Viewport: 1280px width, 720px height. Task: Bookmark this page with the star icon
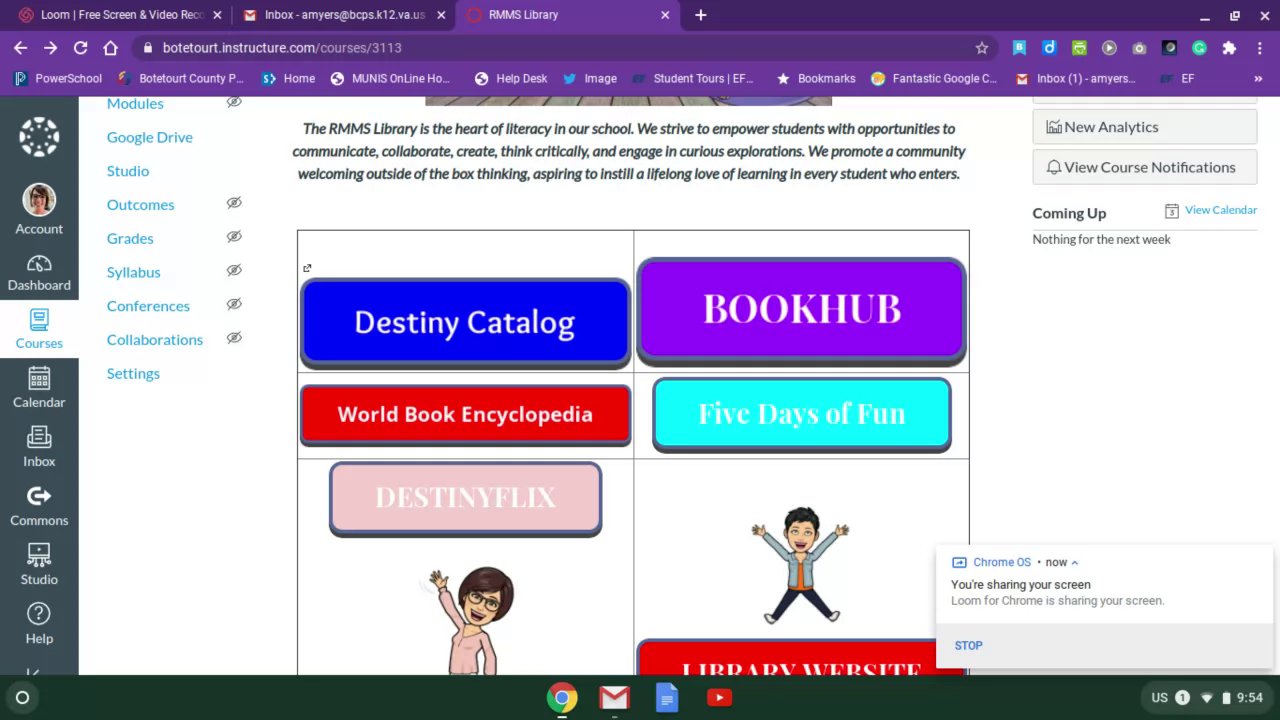(982, 48)
